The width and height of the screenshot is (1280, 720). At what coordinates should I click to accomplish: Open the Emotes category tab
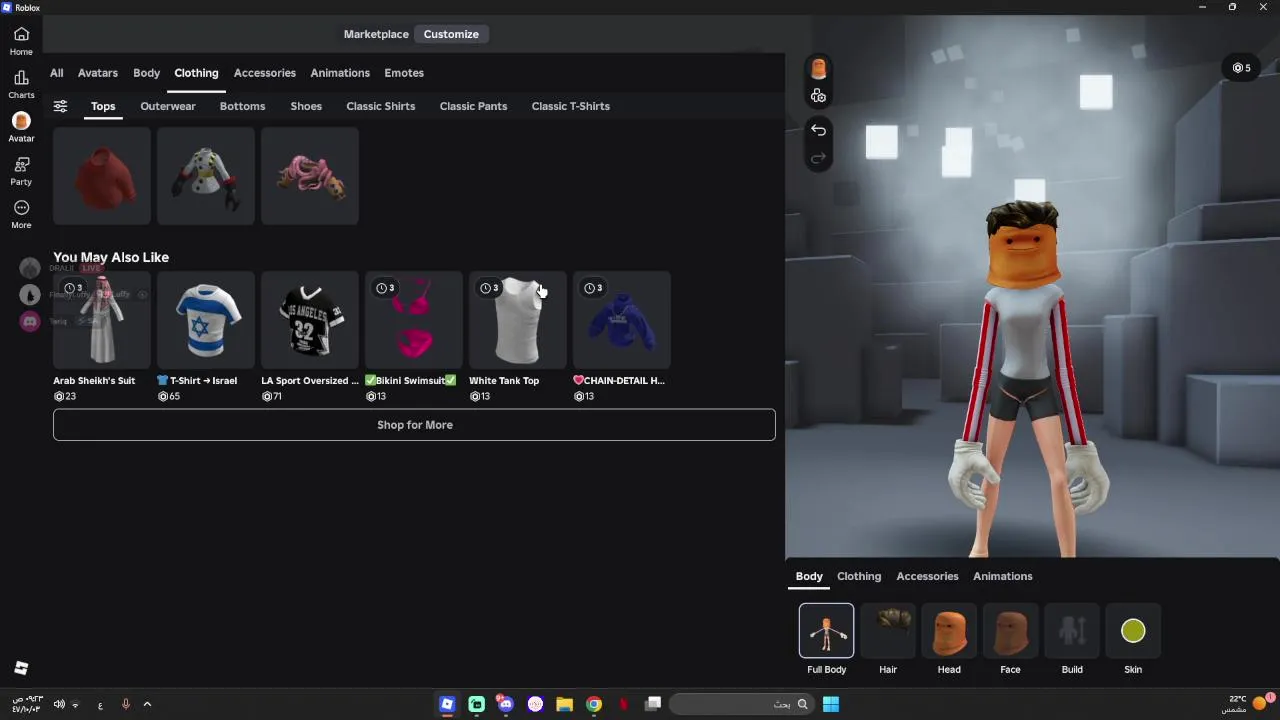pyautogui.click(x=404, y=73)
